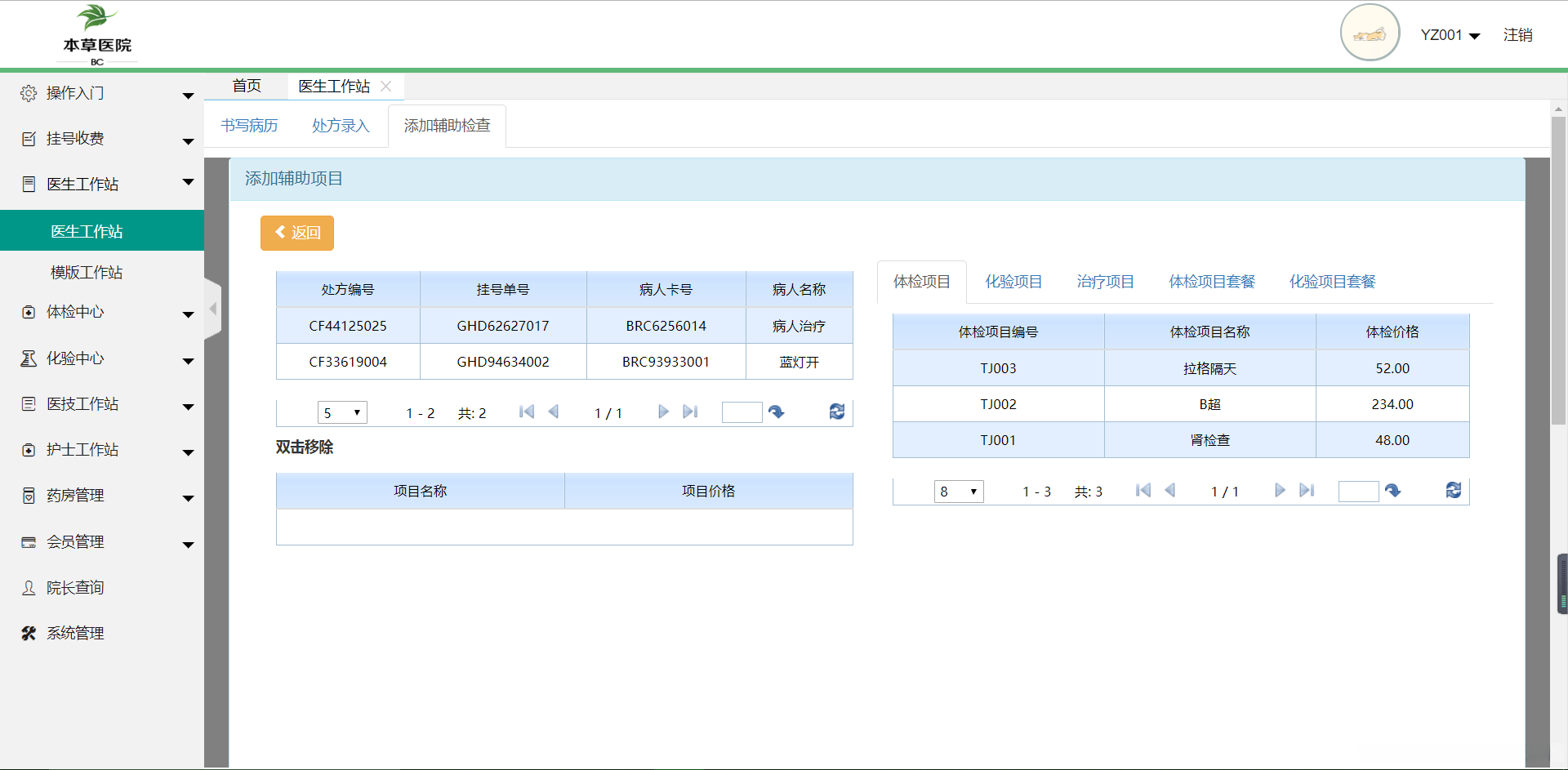Open 护士工作站 using its icon
Screen dimensions: 1568x770
[x=28, y=449]
